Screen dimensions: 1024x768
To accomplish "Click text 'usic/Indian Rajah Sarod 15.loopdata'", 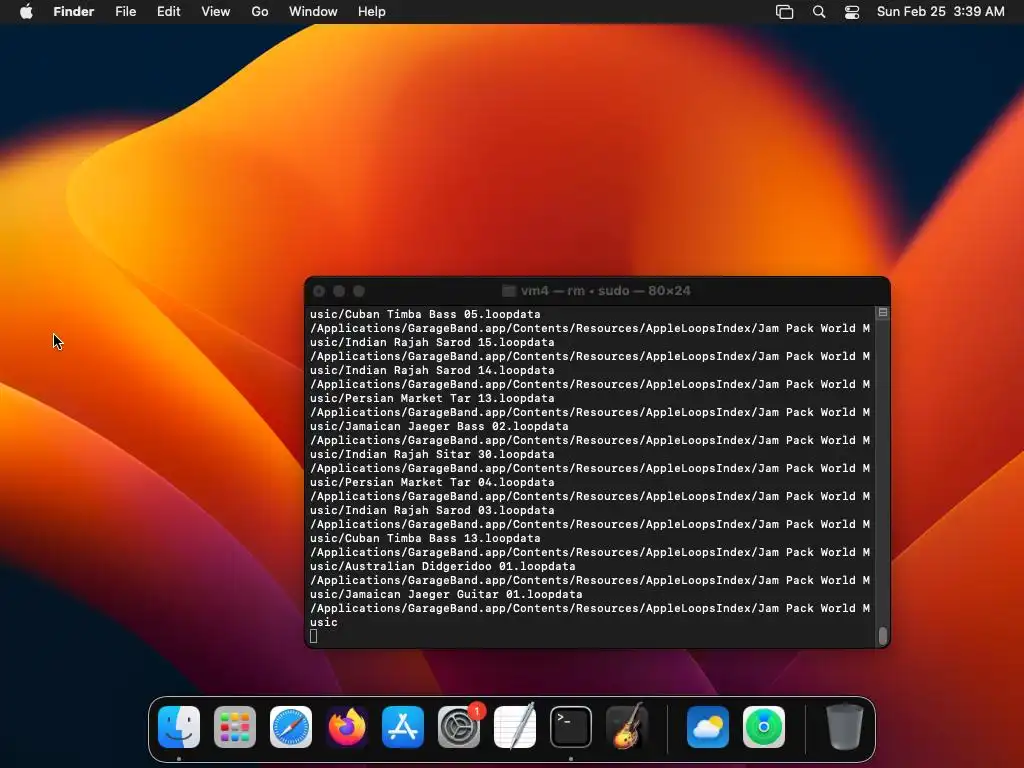I will tap(432, 342).
